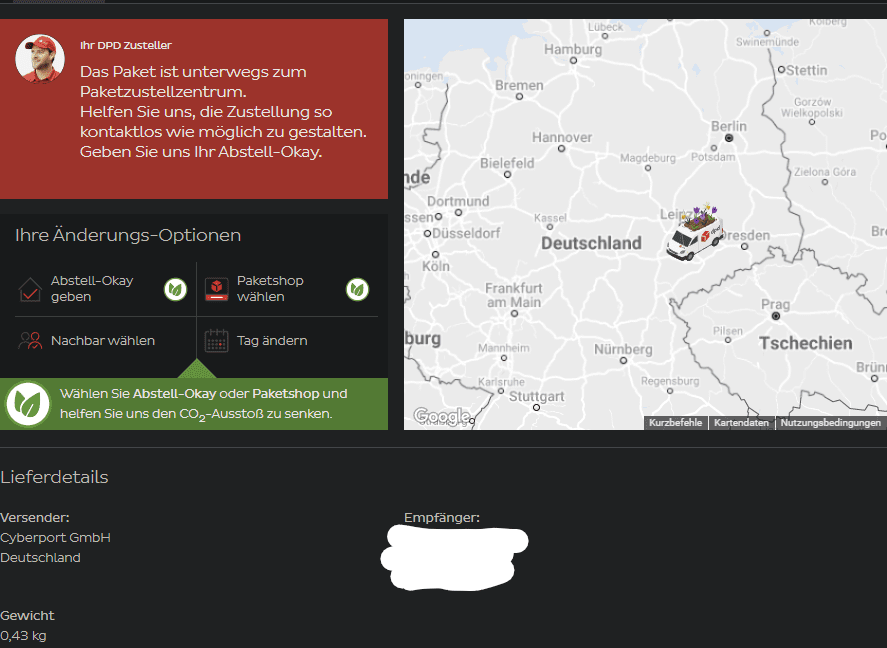Click the Ihr DPD Zusteller caption
Viewport: 887px width, 648px height.
click(x=126, y=45)
